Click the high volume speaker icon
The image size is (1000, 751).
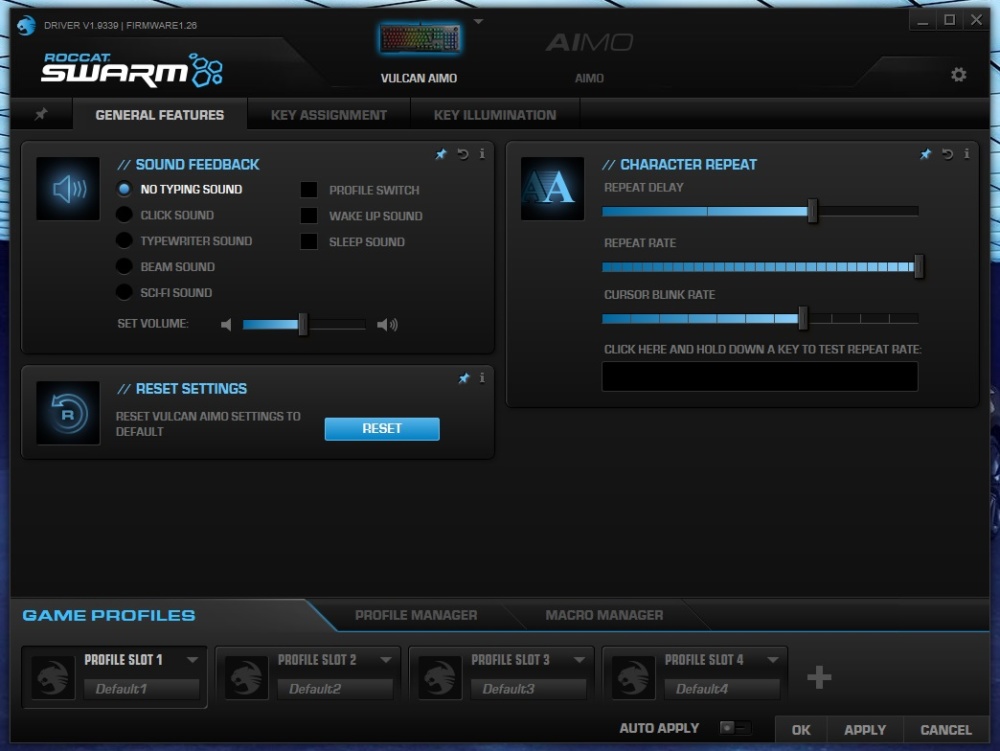[x=387, y=324]
